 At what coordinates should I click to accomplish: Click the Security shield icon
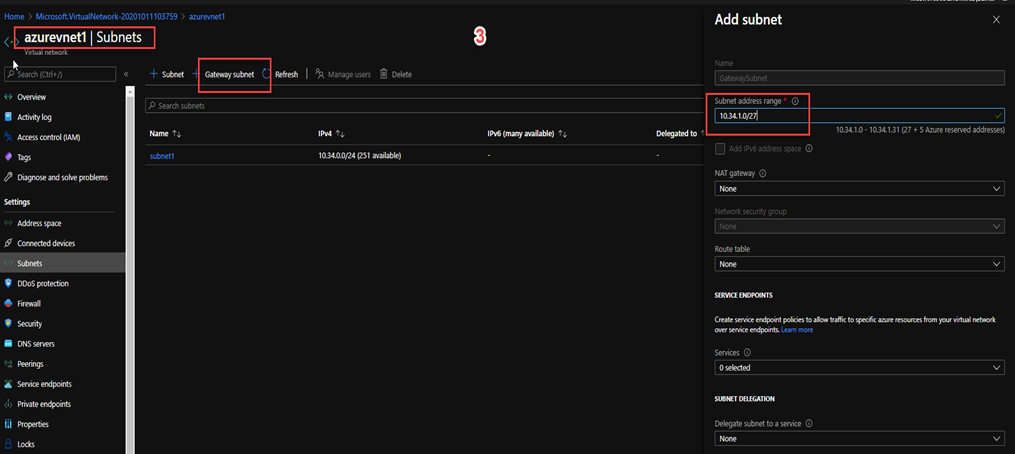point(8,324)
